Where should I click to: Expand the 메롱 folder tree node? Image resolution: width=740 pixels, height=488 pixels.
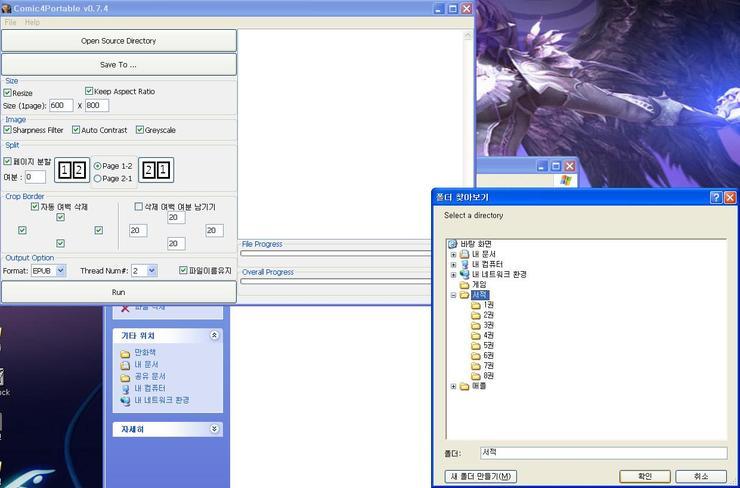[454, 386]
